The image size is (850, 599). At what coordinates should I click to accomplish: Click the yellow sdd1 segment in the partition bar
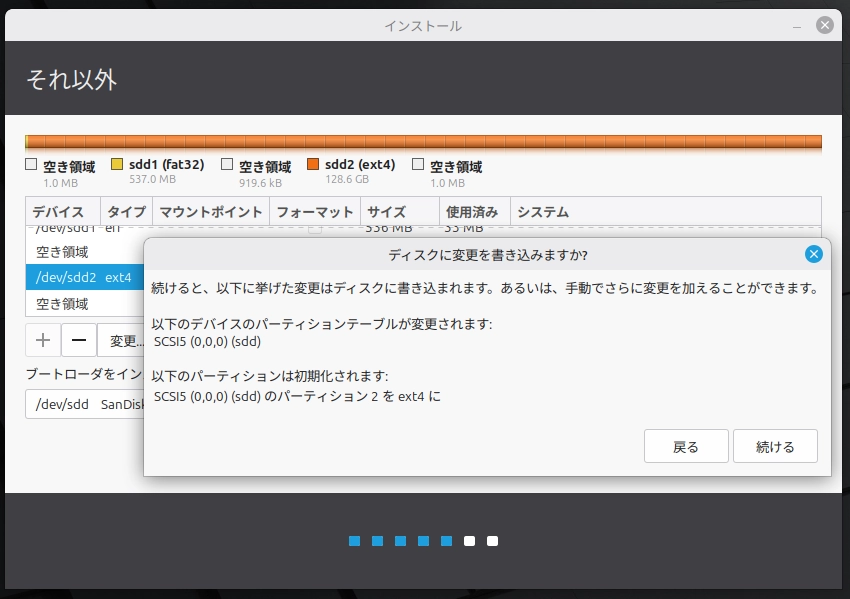(x=27, y=141)
